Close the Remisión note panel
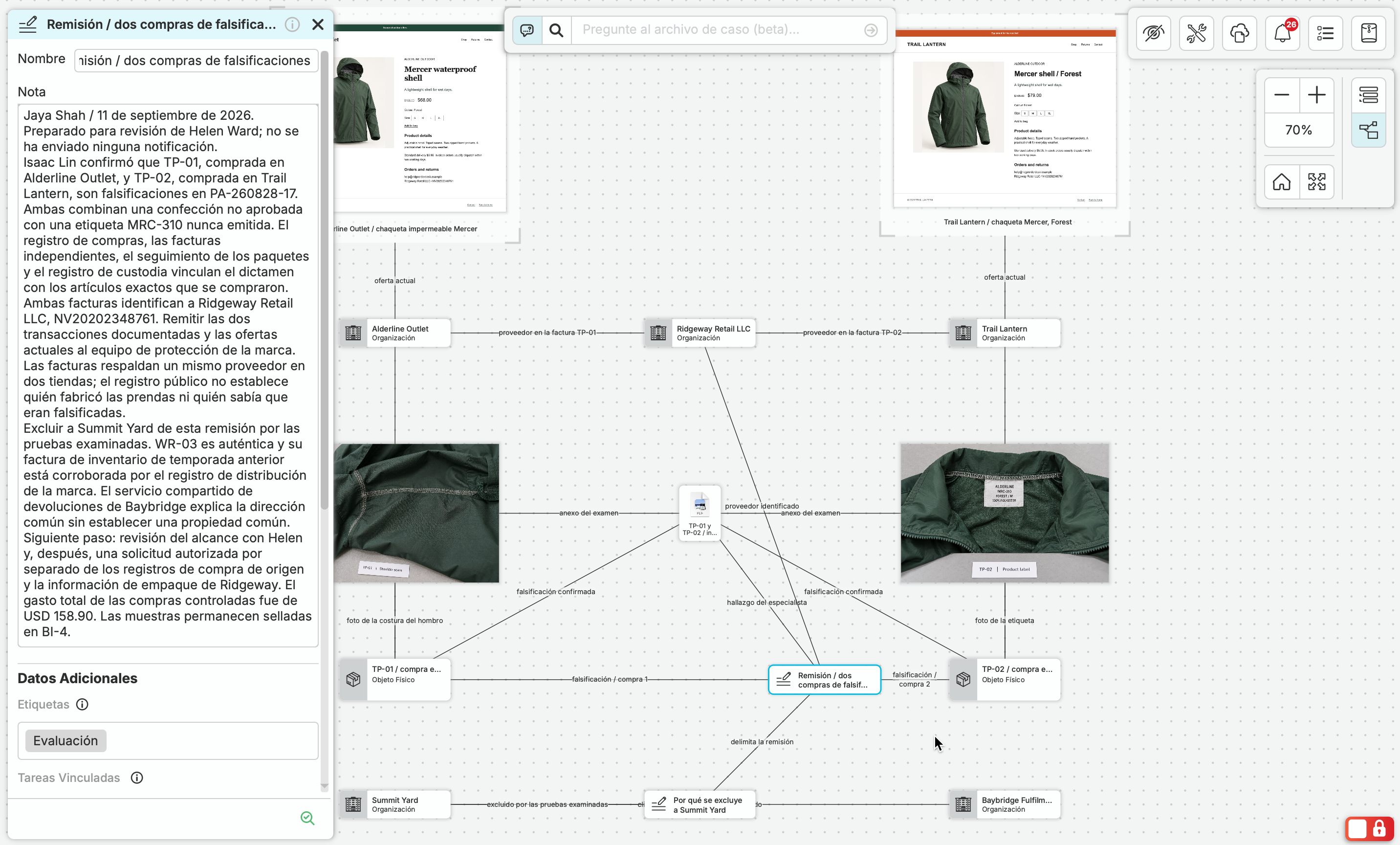The image size is (1400, 845). coord(318,24)
